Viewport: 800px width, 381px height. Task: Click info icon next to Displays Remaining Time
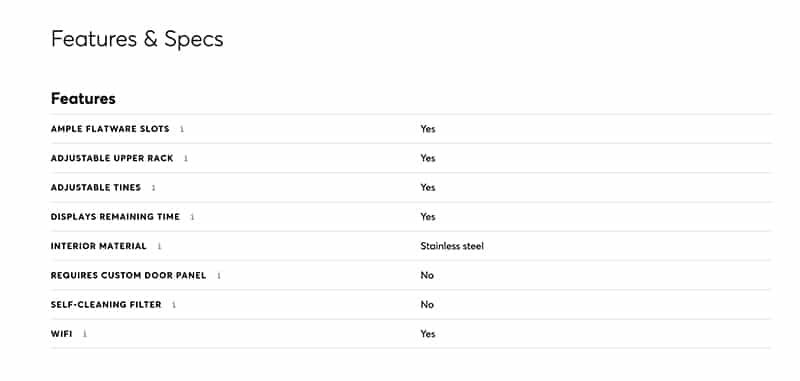(x=192, y=217)
